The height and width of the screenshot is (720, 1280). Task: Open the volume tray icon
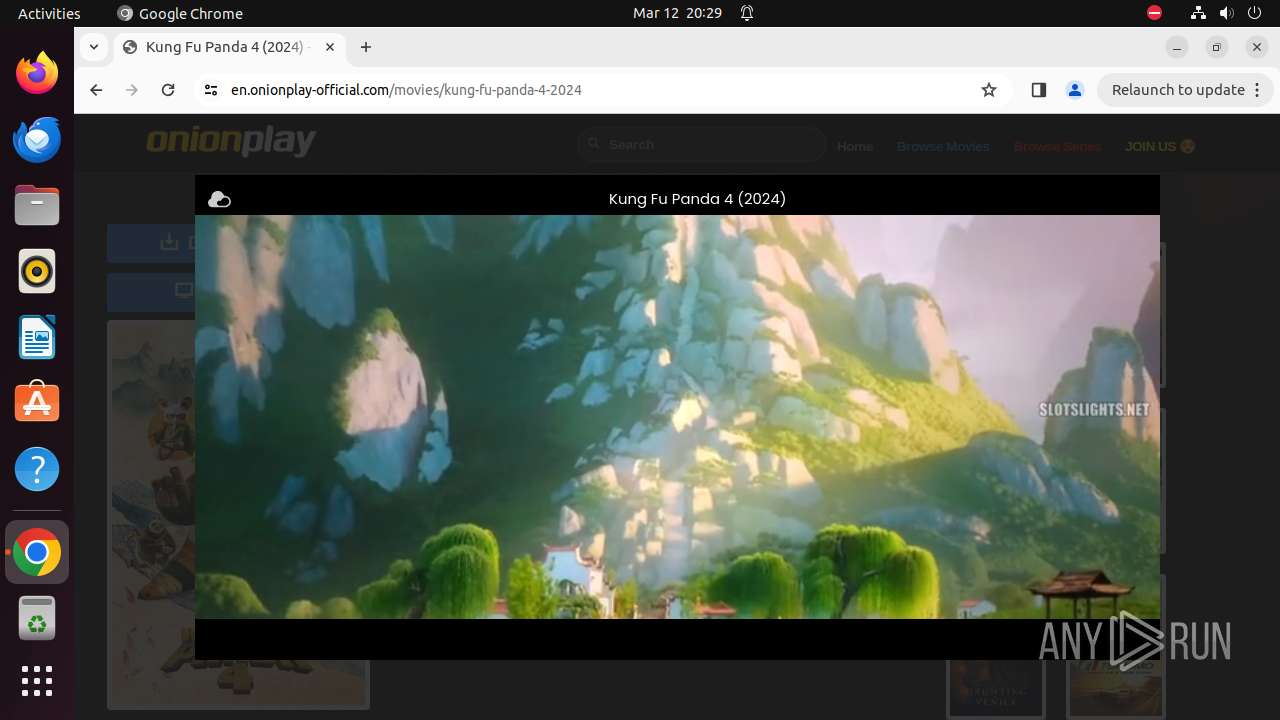point(1226,13)
